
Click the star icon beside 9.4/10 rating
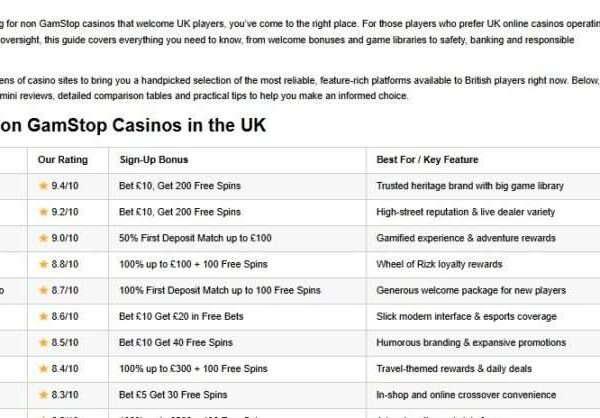click(x=43, y=186)
